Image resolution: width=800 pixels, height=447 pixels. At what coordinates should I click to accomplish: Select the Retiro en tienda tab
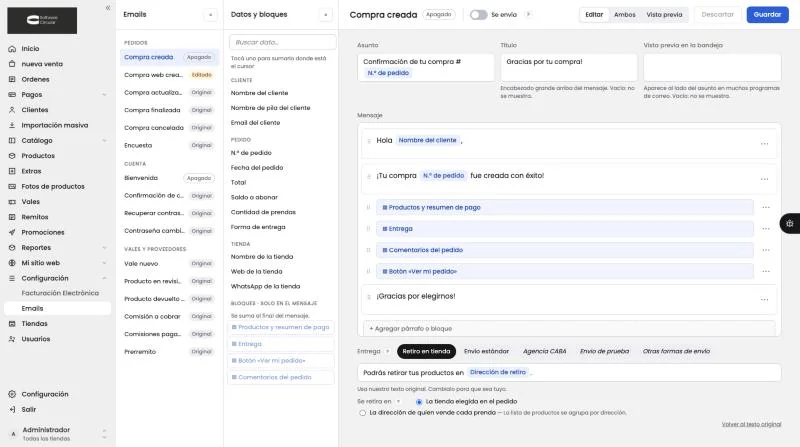click(426, 351)
